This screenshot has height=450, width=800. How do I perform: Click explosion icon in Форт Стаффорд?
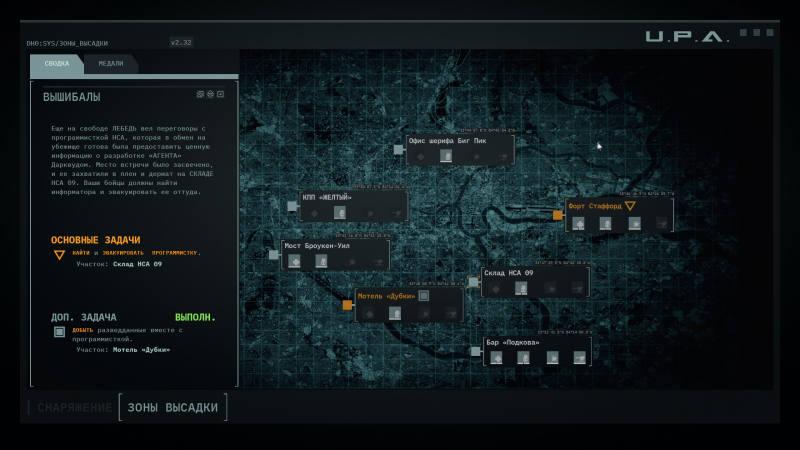(634, 223)
